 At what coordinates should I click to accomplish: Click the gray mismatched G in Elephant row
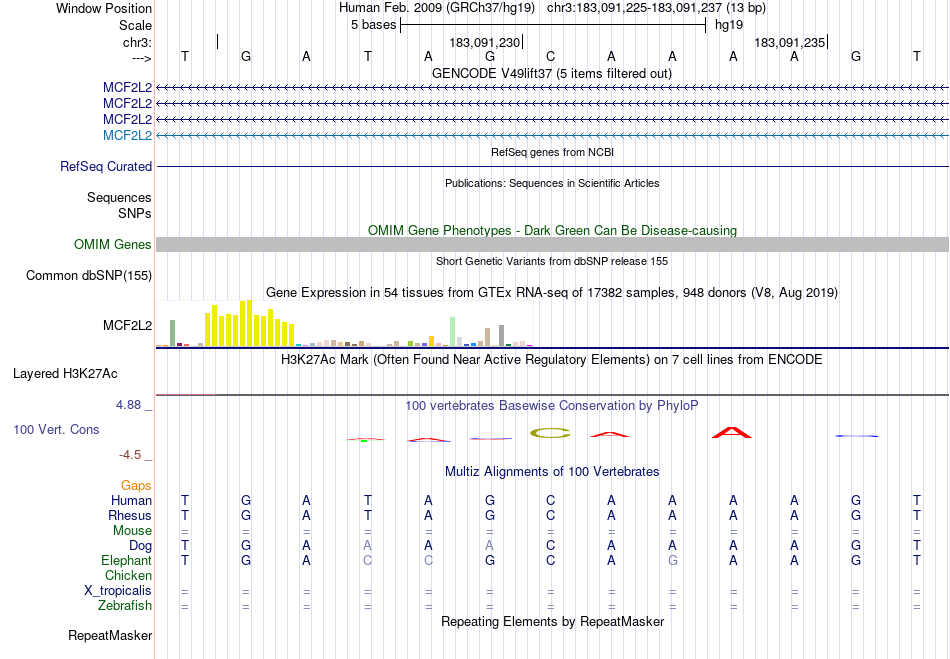pos(673,560)
